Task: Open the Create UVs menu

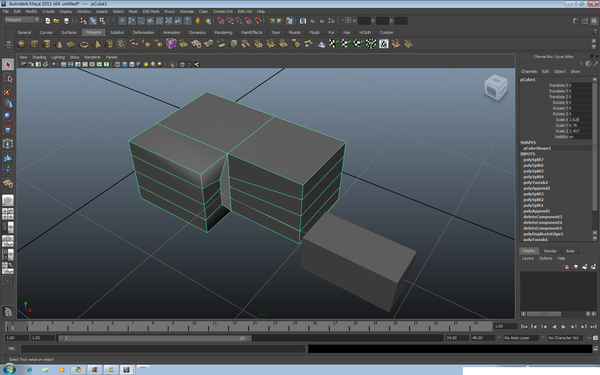Action: [x=223, y=11]
